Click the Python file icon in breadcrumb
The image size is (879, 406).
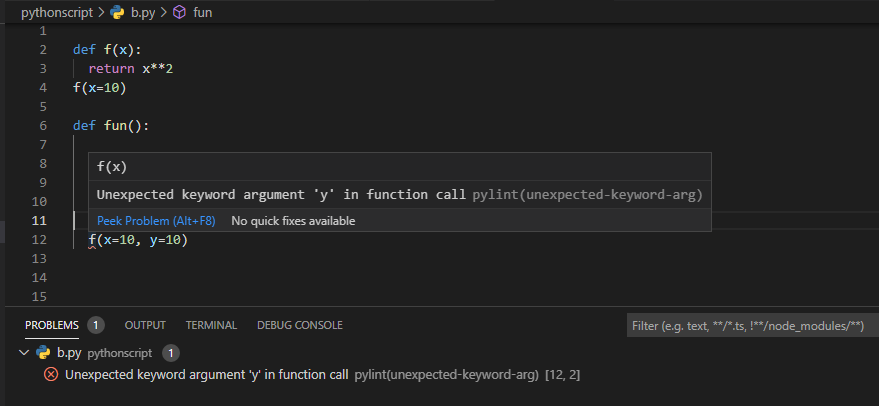(120, 13)
